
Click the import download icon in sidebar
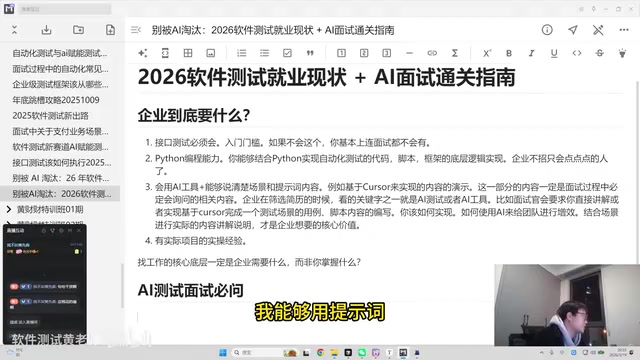47,30
